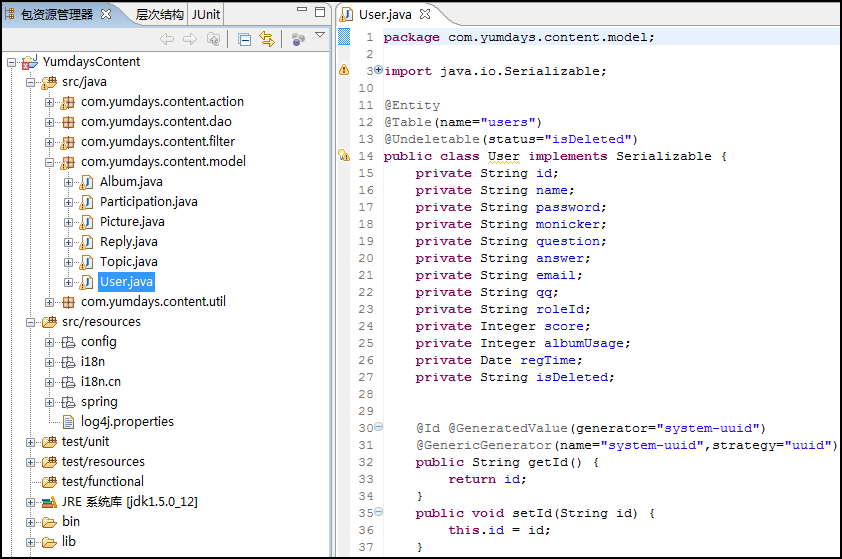Screen dimensions: 842x559
Task: Click the working set filter icon in toolbar
Action: pos(298,39)
